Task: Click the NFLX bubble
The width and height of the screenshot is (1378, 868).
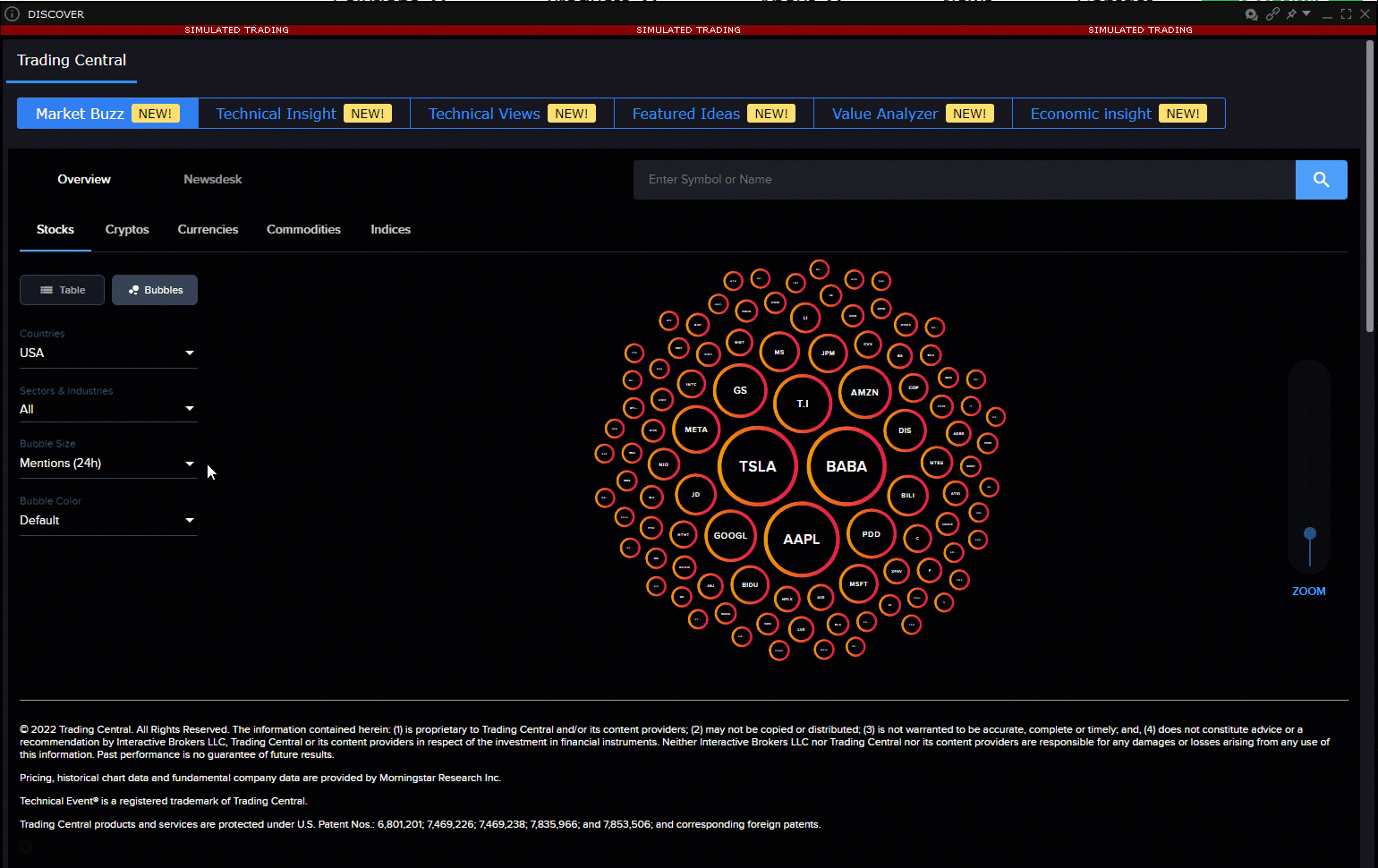Action: point(787,599)
